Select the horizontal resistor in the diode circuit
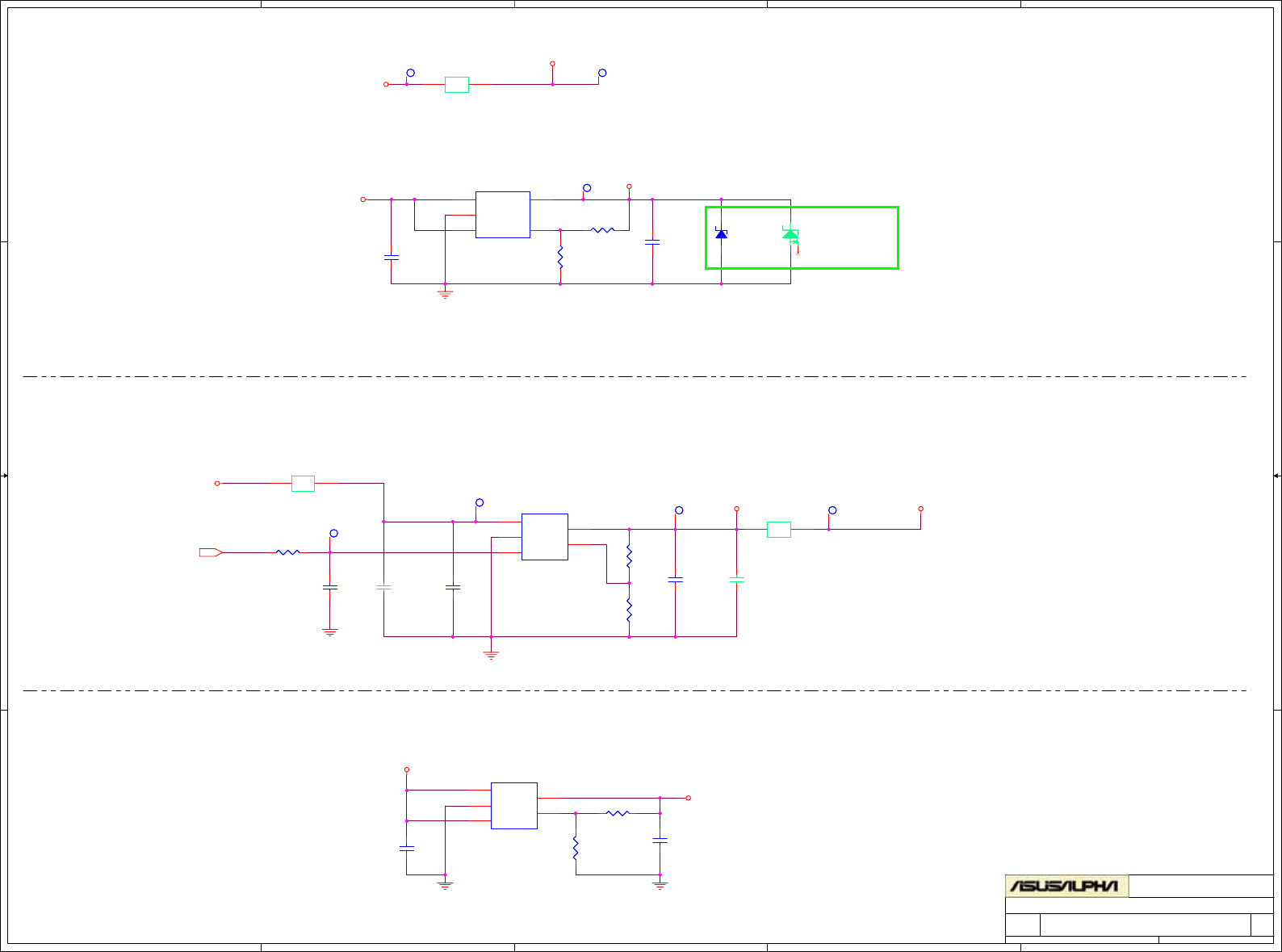Screen dimensions: 1282x952 click(x=603, y=230)
